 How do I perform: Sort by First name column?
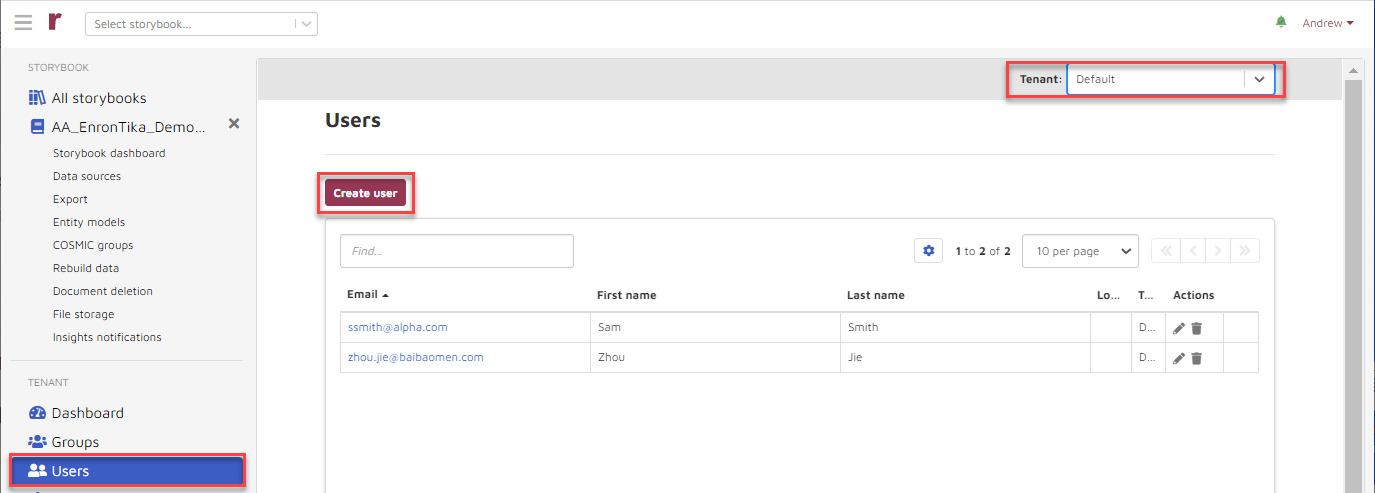tap(626, 295)
